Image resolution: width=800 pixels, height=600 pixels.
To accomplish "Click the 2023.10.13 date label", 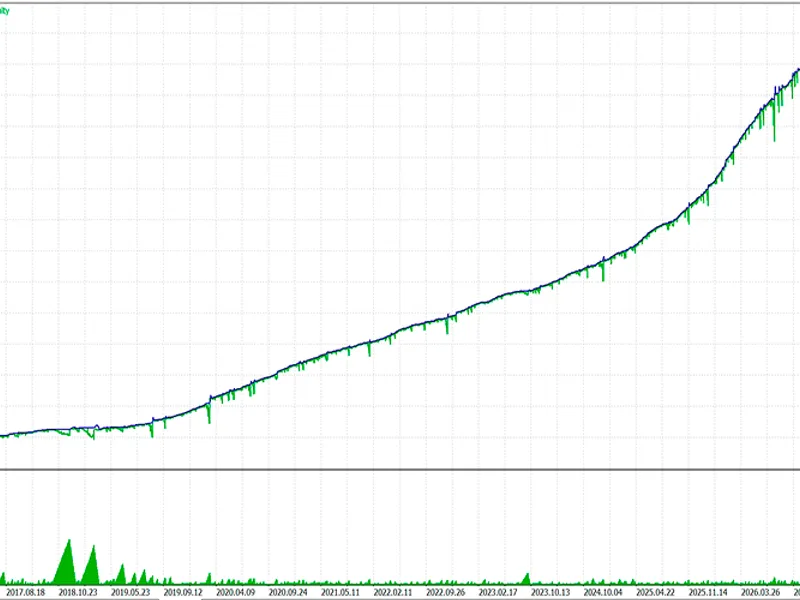I will tap(551, 592).
